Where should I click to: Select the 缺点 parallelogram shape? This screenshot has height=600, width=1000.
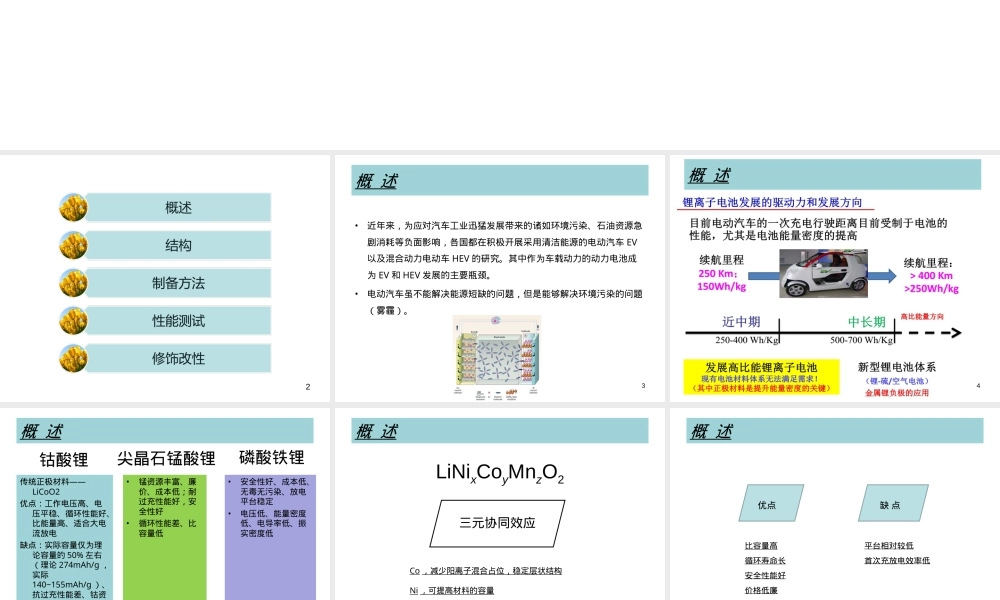tap(893, 504)
